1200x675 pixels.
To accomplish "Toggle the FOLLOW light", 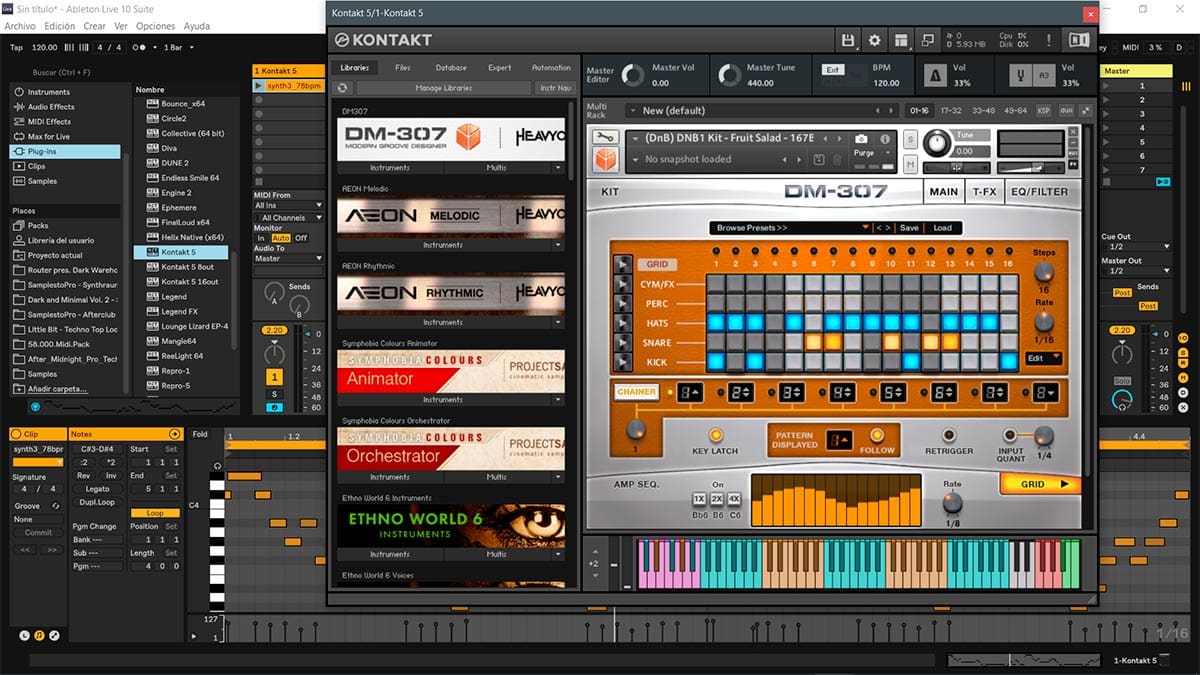I will click(877, 435).
